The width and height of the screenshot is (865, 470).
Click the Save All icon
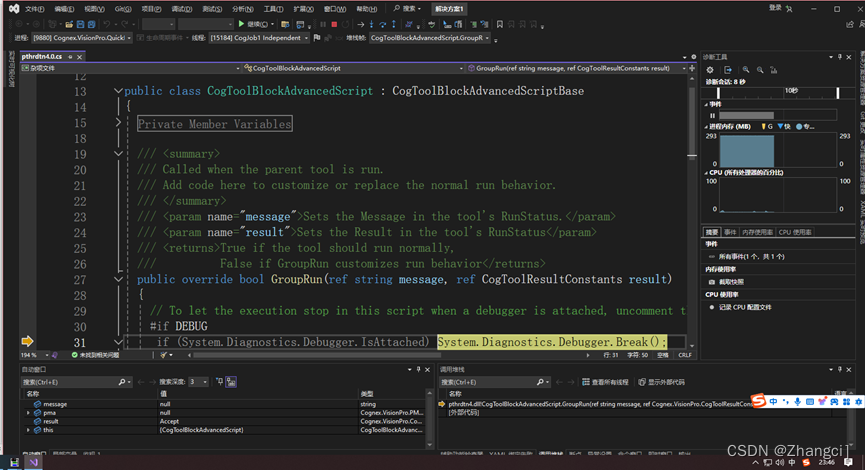[x=92, y=24]
